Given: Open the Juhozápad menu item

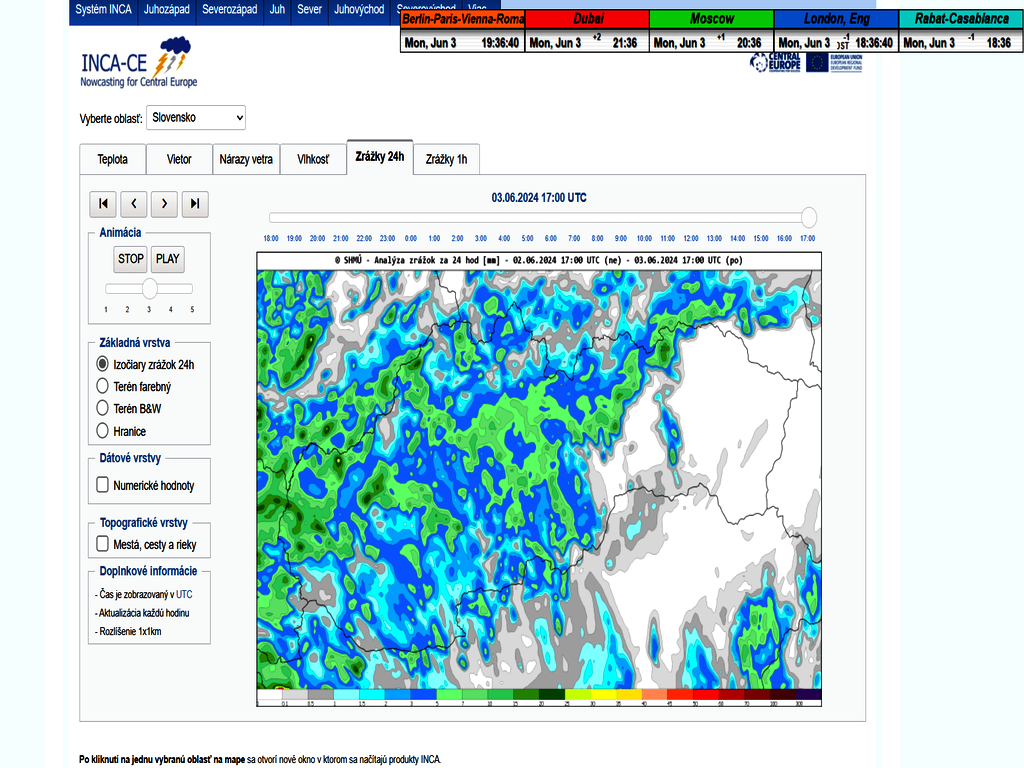Looking at the screenshot, I should [x=165, y=9].
